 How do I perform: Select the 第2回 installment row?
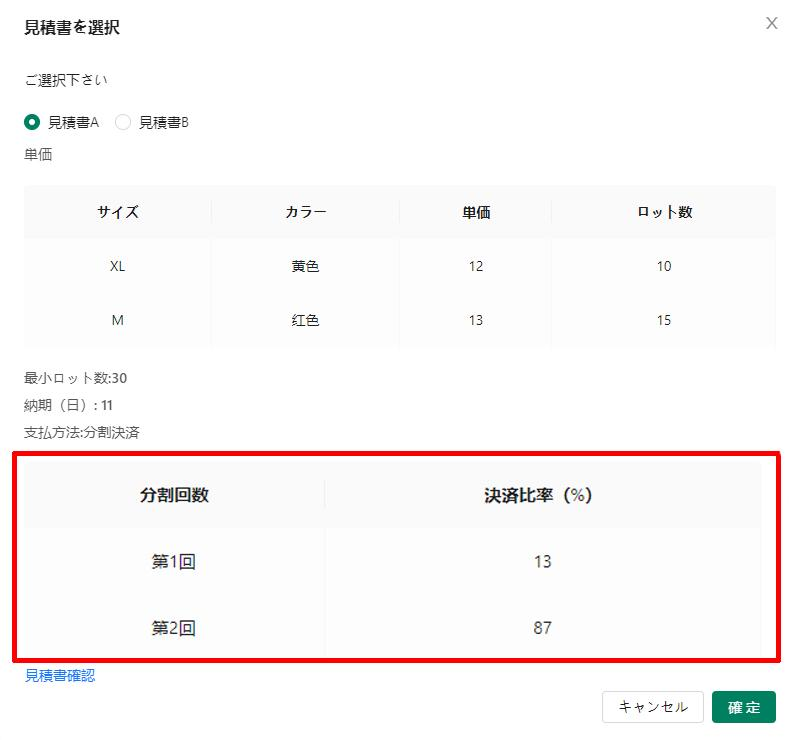pos(174,628)
